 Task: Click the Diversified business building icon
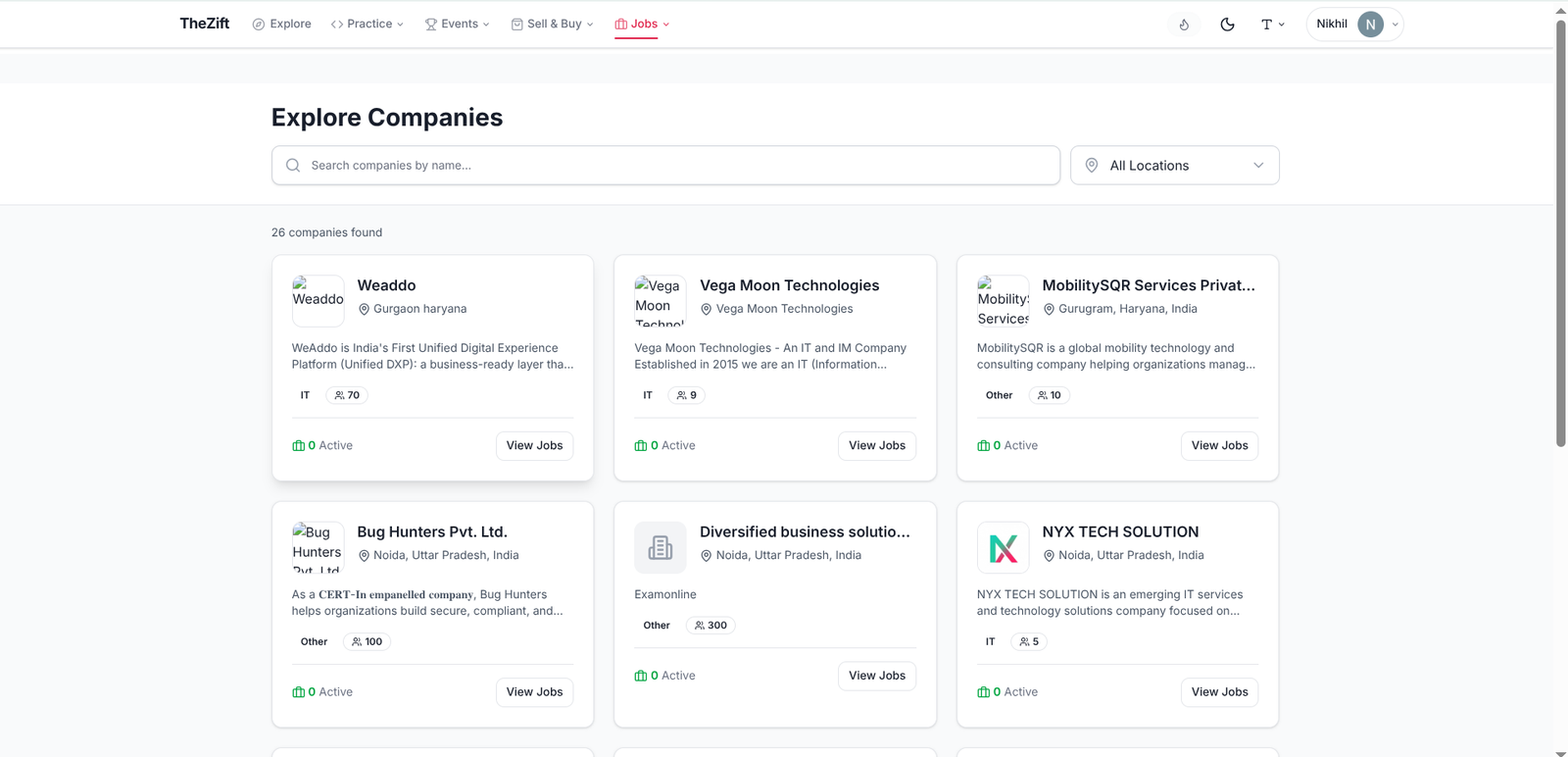click(660, 547)
